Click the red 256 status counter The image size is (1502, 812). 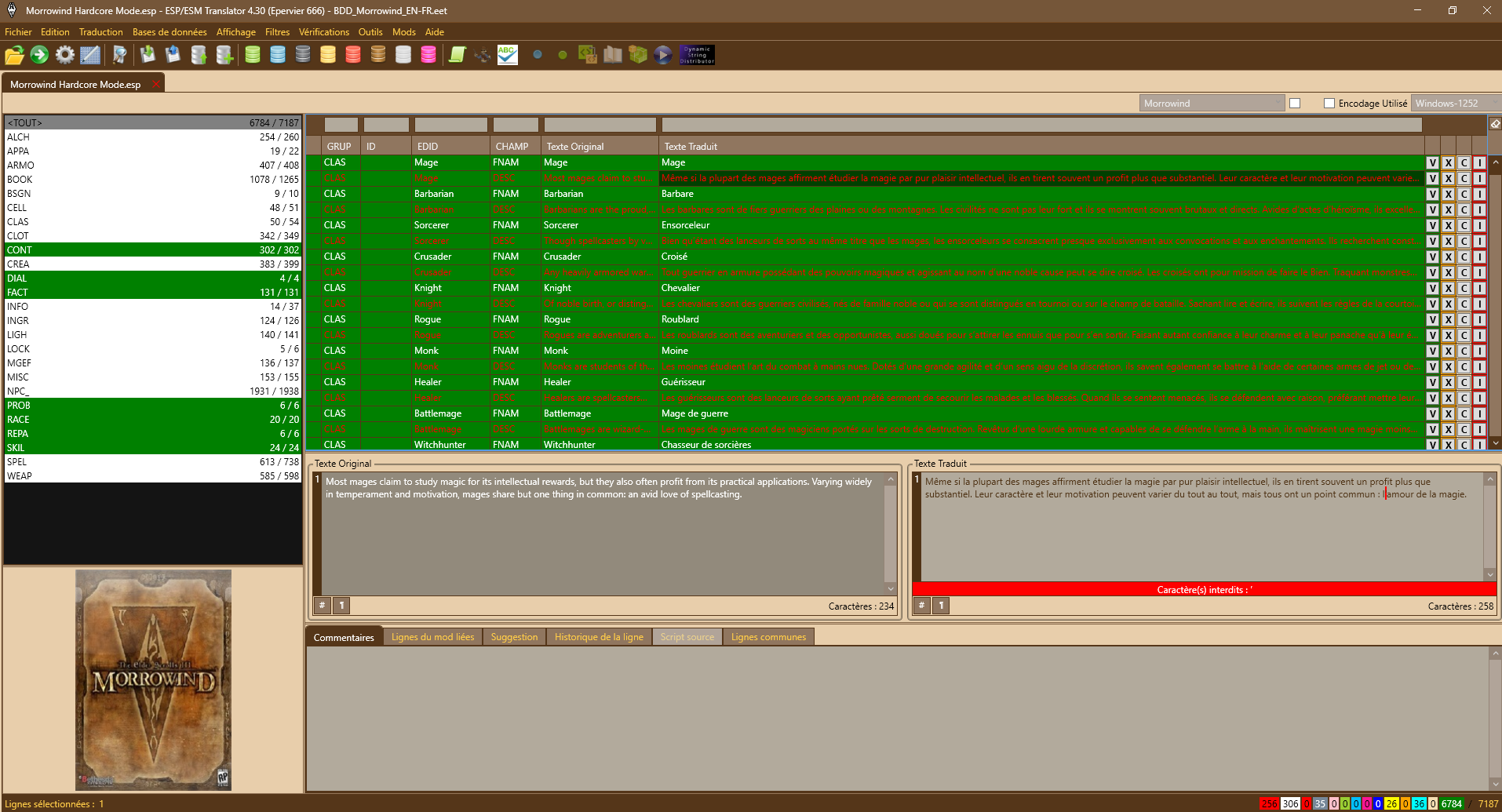[x=1269, y=804]
